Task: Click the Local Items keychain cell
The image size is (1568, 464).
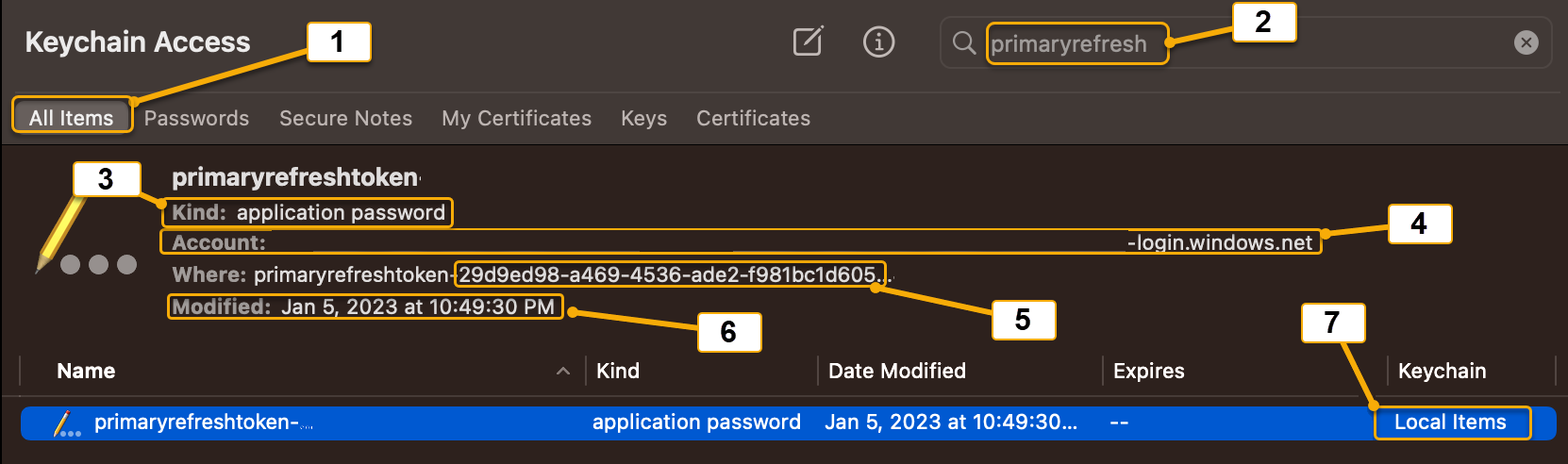Action: pyautogui.click(x=1450, y=423)
